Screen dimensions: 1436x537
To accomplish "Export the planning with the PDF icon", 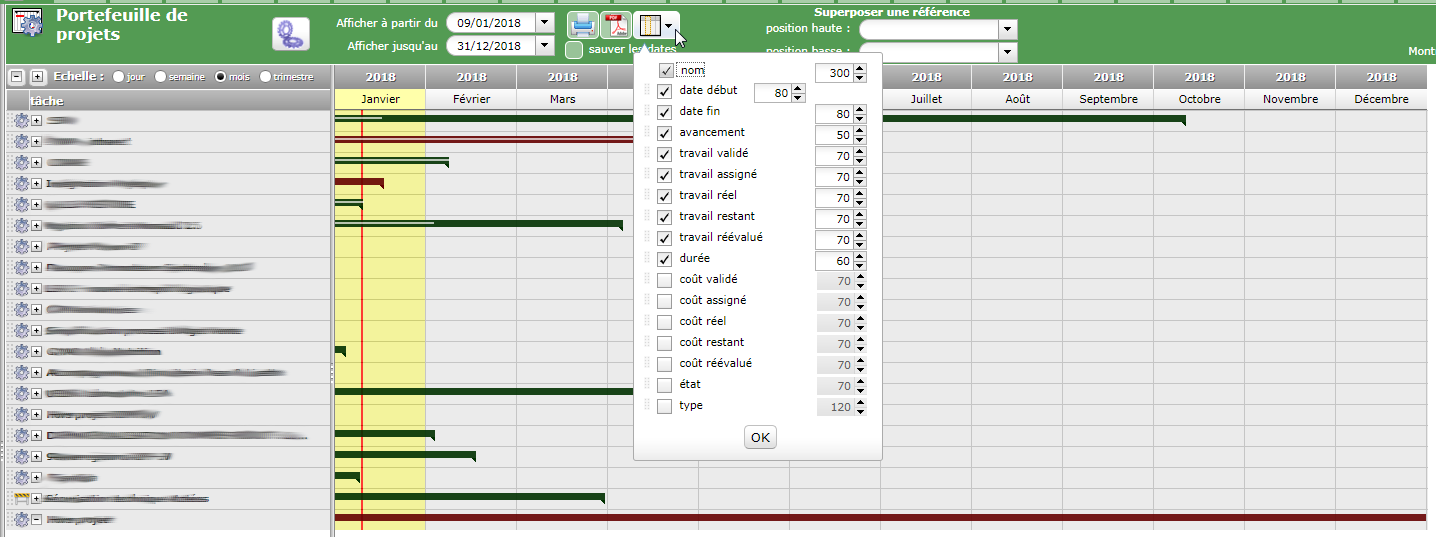I will [616, 25].
